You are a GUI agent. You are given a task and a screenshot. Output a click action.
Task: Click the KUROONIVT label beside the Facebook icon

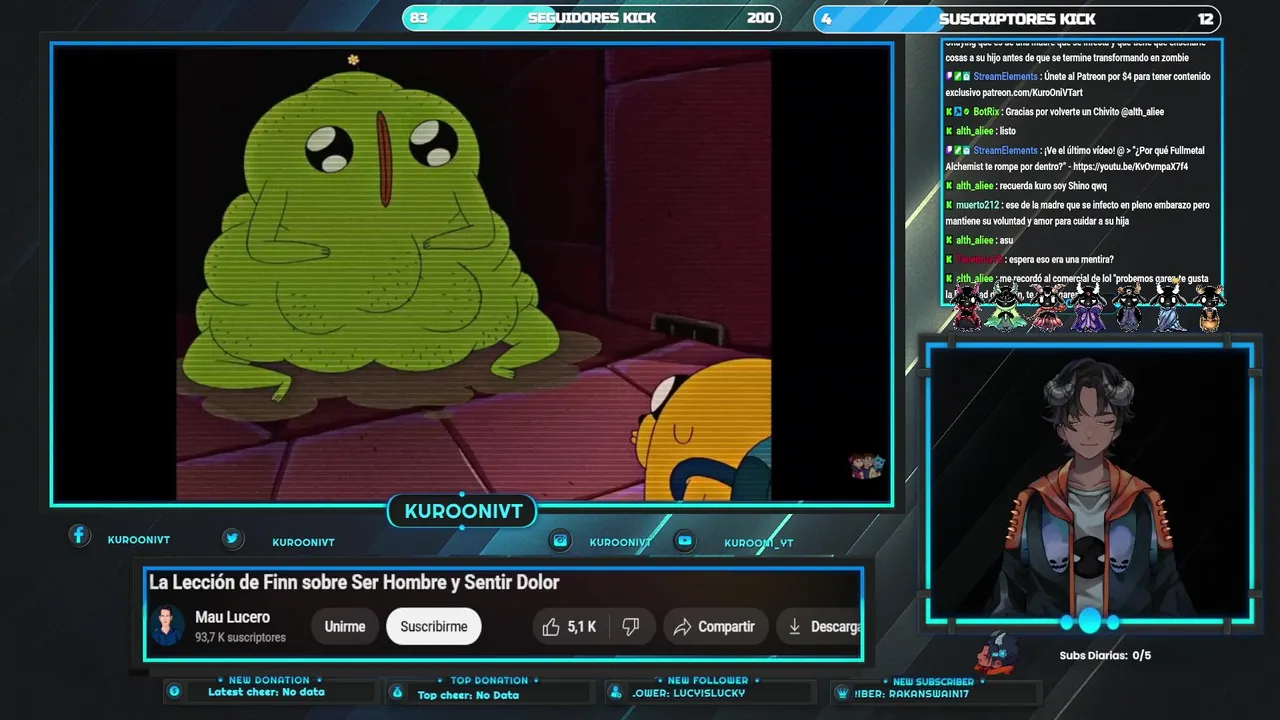point(139,540)
